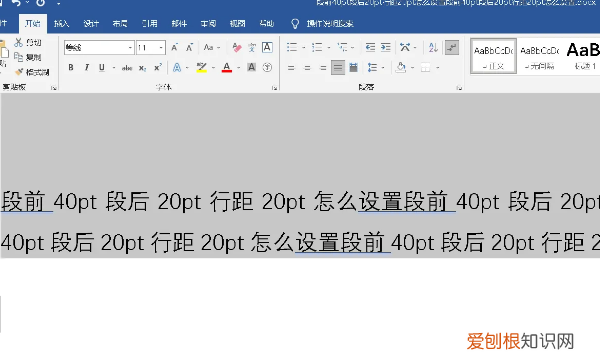Open Asian layout icon
This screenshot has width=600, height=360.
pyautogui.click(x=405, y=47)
